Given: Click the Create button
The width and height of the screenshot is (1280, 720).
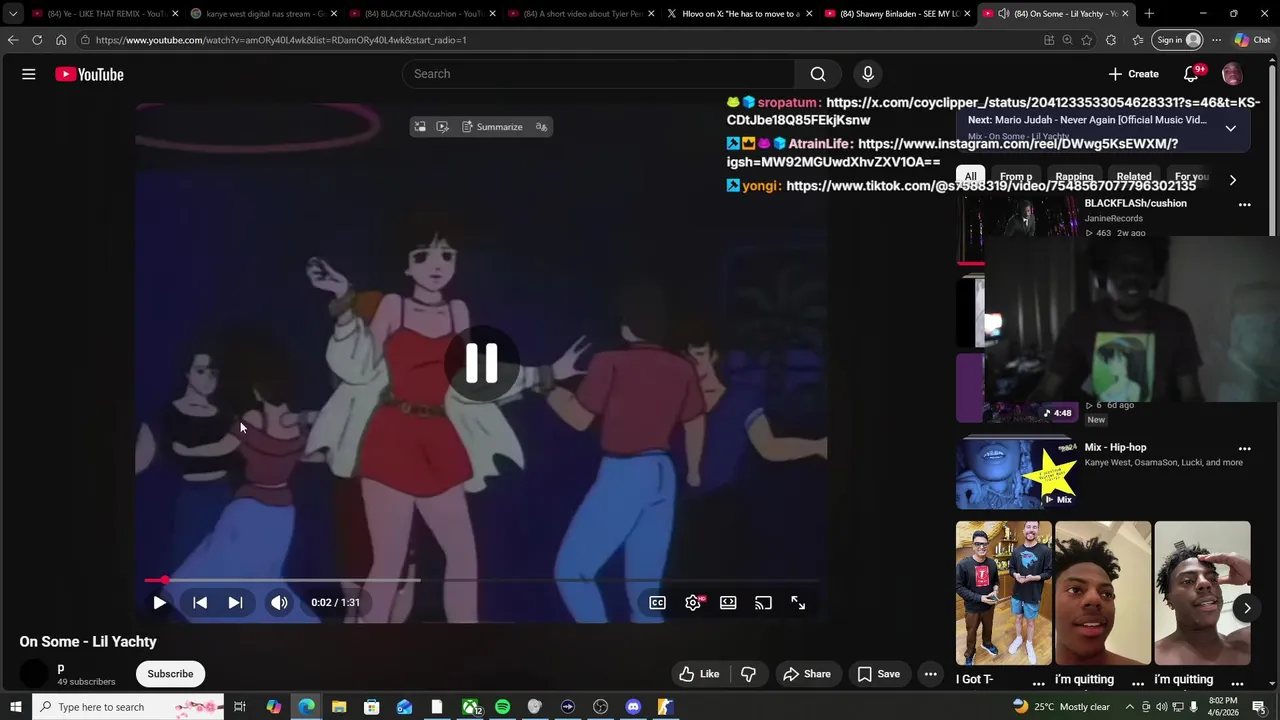Looking at the screenshot, I should pyautogui.click(x=1134, y=74).
